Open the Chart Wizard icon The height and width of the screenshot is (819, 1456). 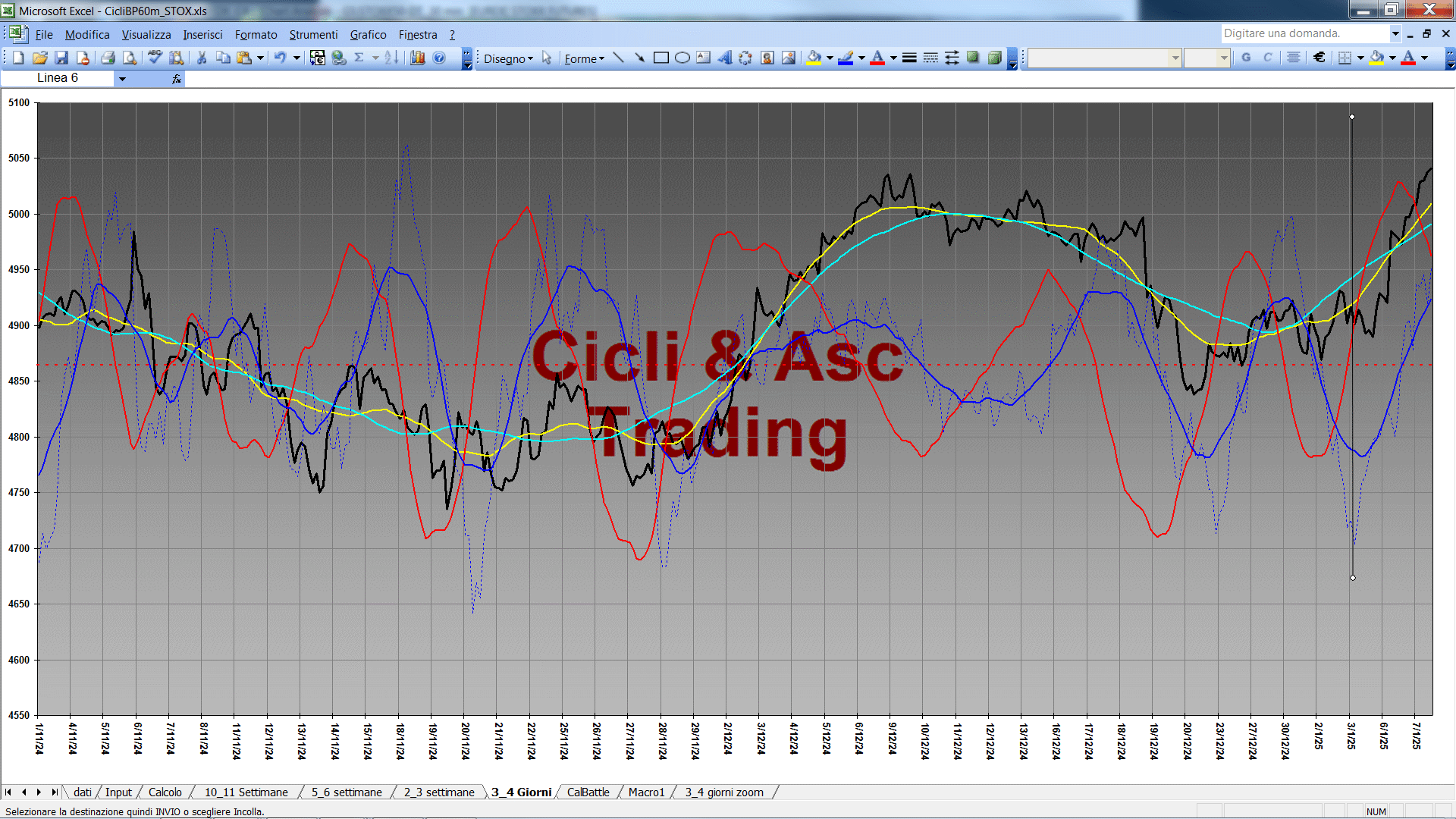tap(417, 58)
